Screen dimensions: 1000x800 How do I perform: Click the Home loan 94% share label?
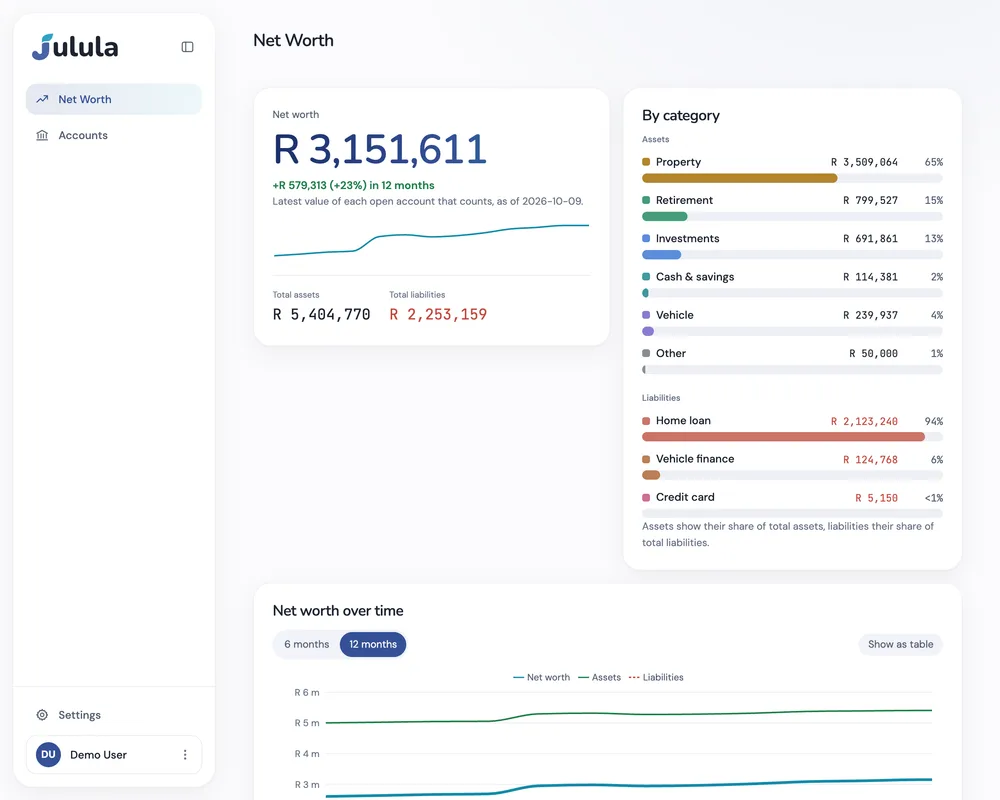934,421
